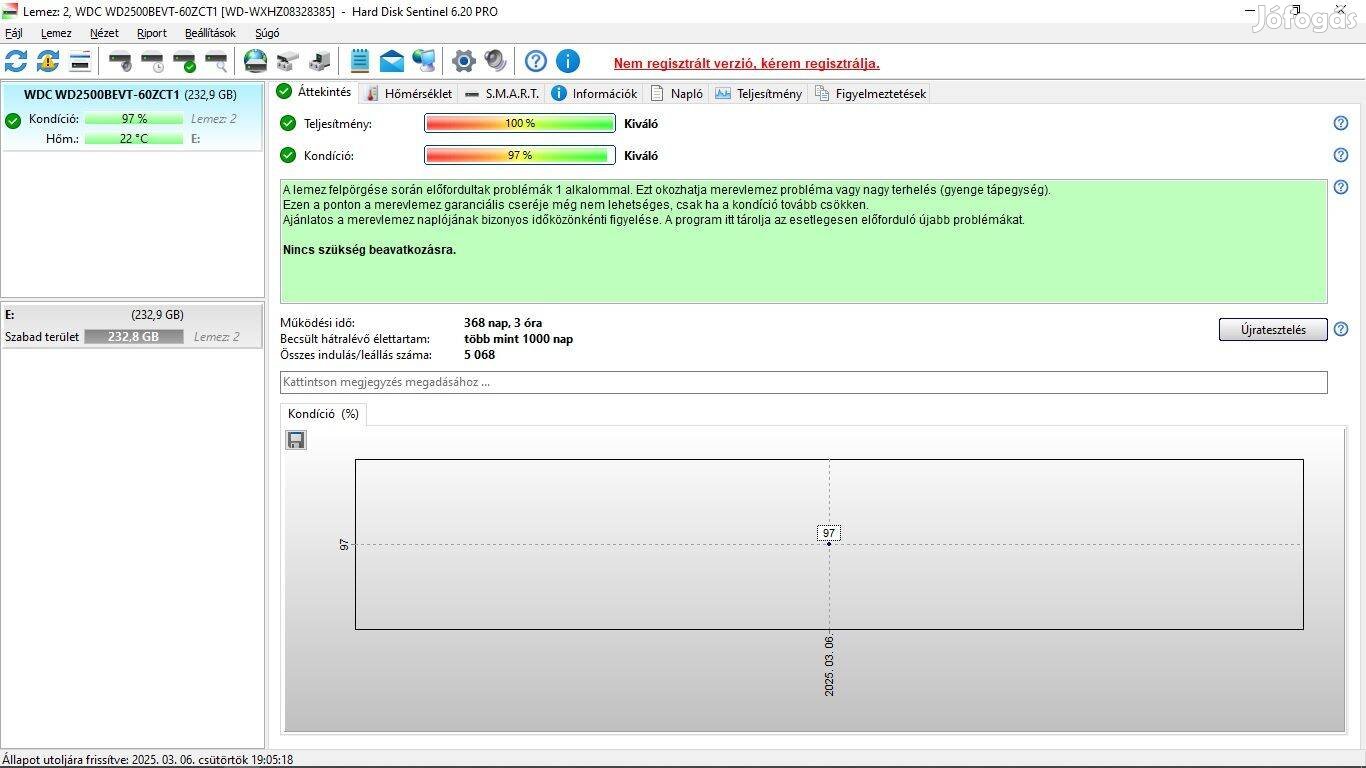Select the Áttekintés tab

[314, 92]
